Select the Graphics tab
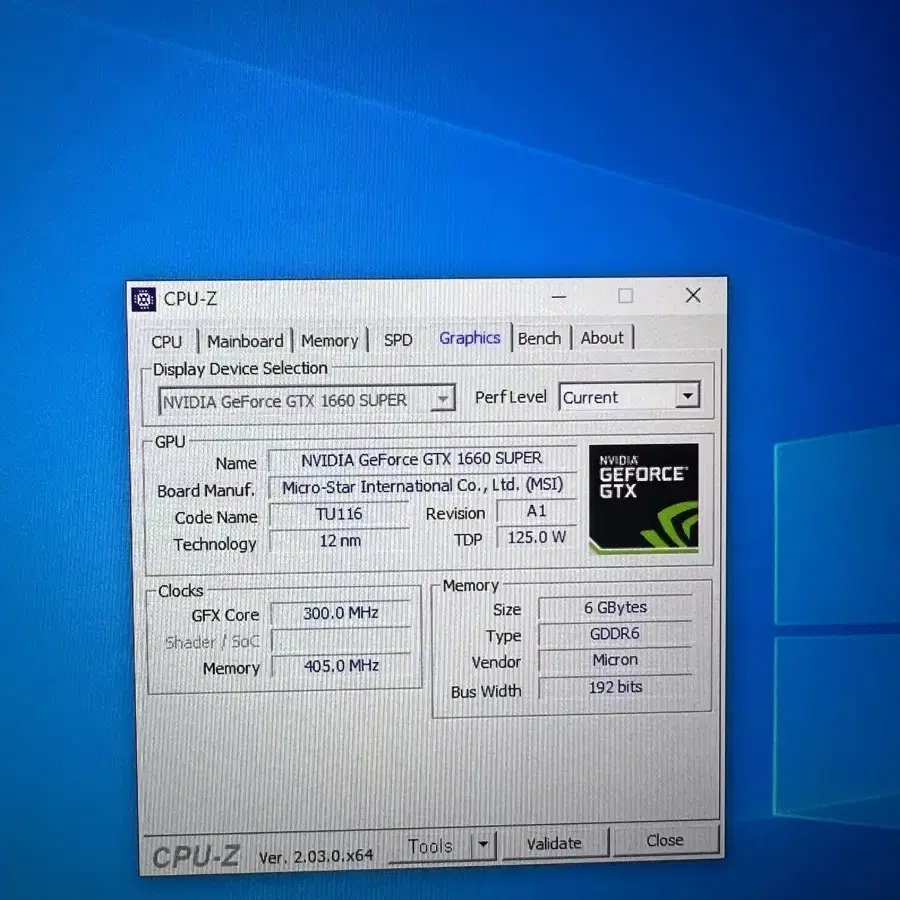The image size is (900, 900). (470, 338)
